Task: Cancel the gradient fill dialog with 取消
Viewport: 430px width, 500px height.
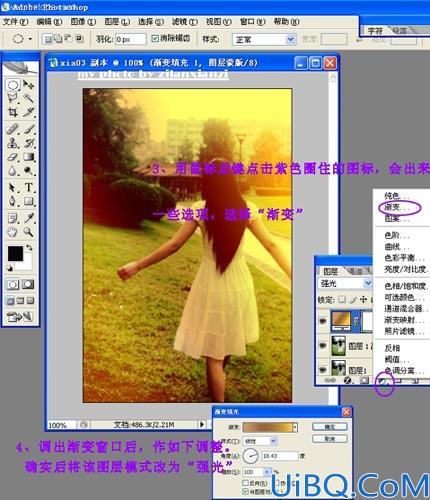Action: [330, 439]
